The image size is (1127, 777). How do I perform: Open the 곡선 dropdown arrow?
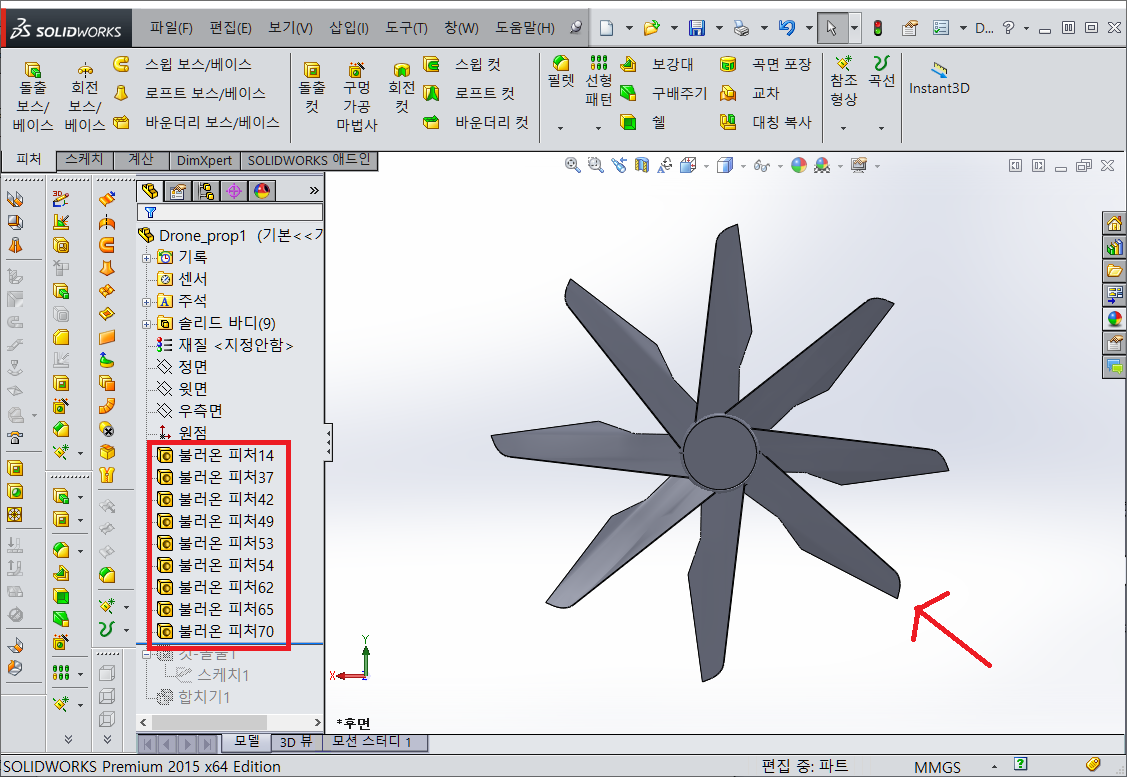[x=881, y=128]
